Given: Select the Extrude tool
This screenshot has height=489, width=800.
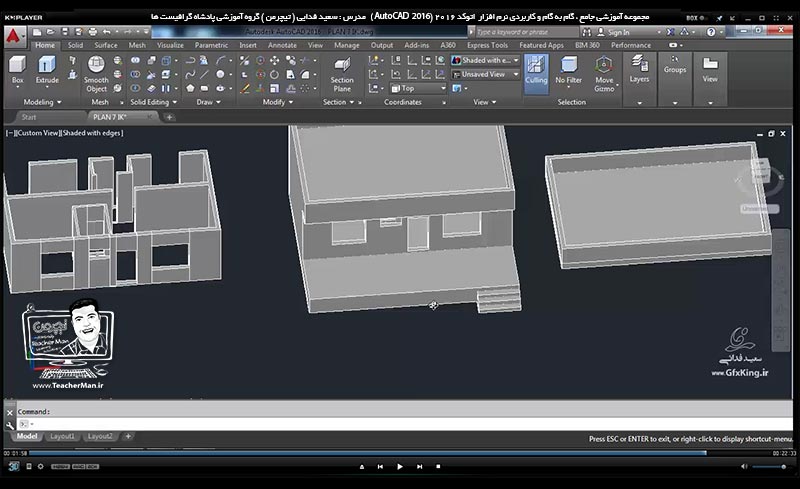Looking at the screenshot, I should [47, 69].
